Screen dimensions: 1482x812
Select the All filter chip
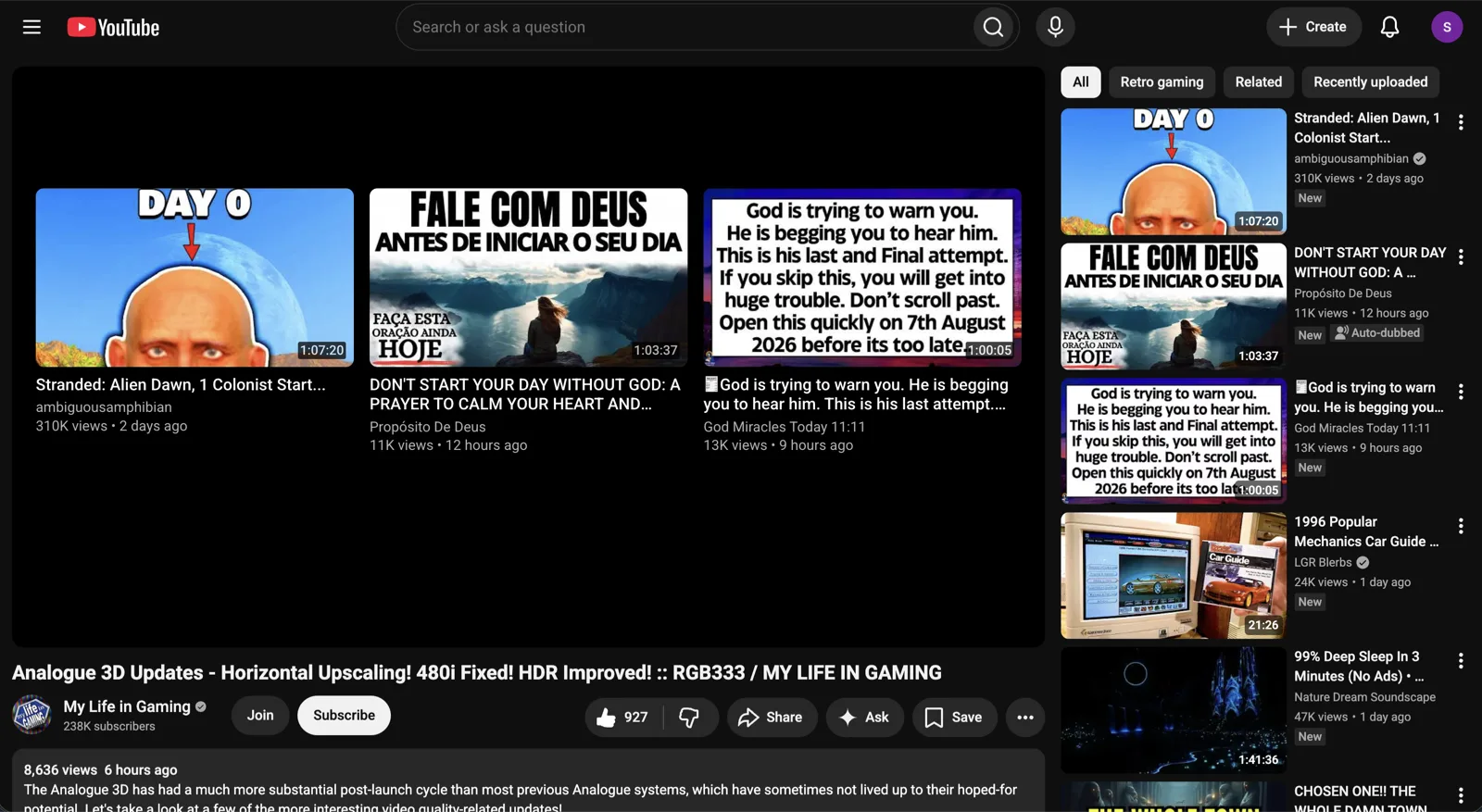[1081, 82]
